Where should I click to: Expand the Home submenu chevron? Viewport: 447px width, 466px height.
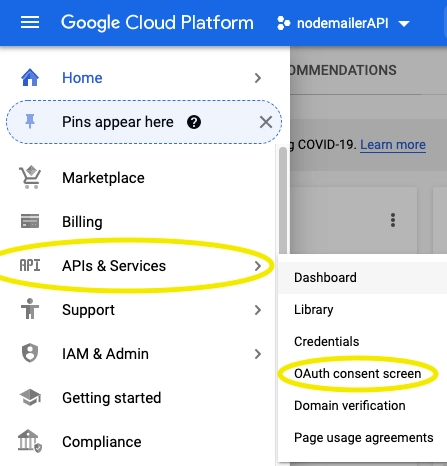click(x=257, y=78)
